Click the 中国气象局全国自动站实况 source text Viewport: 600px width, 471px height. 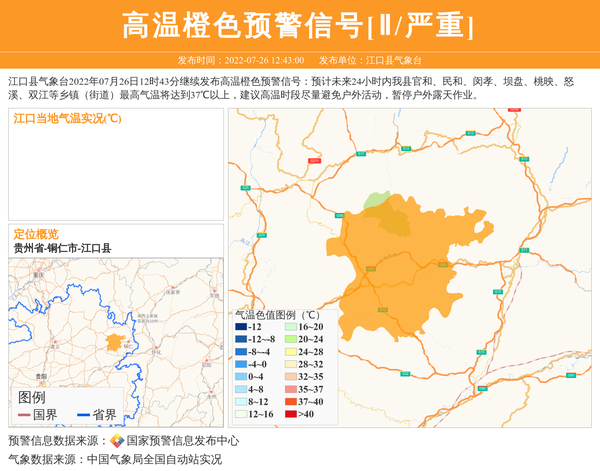click(154, 459)
